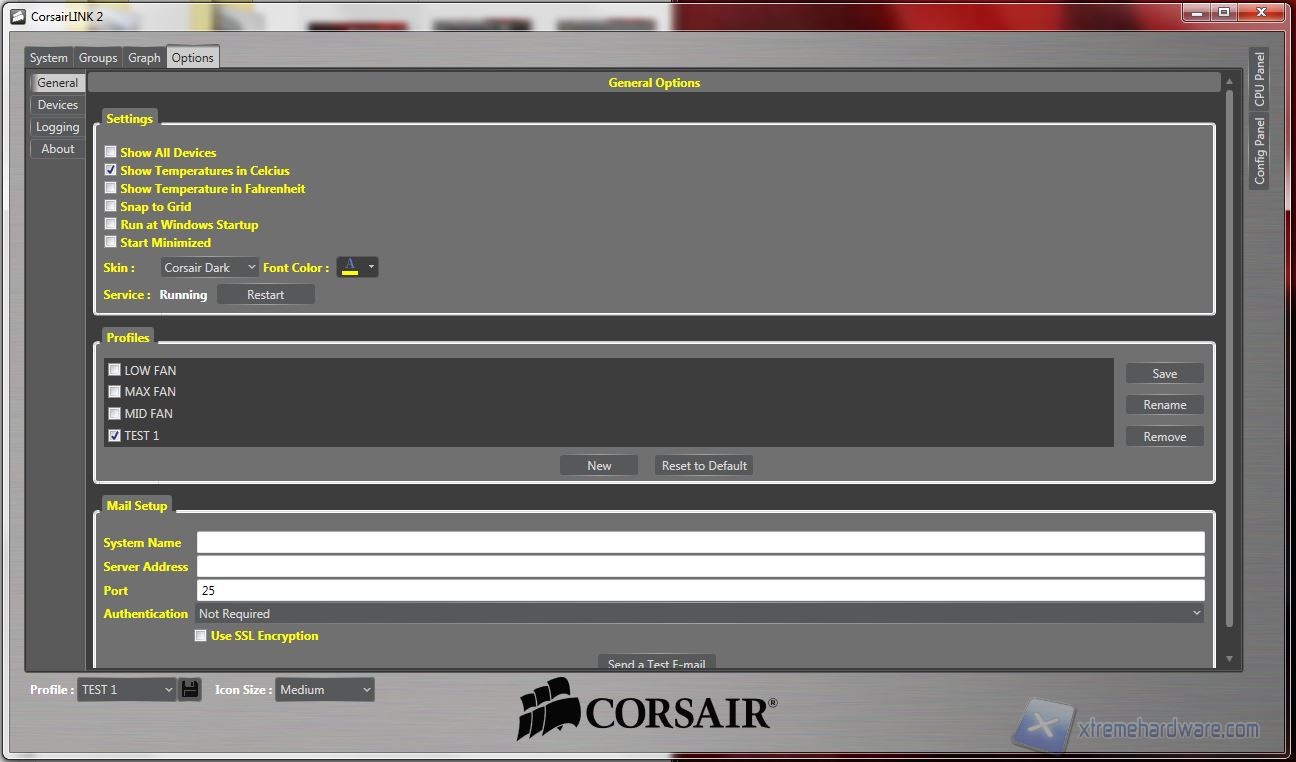Open the Font Color picker
The image size is (1296, 762).
(357, 267)
